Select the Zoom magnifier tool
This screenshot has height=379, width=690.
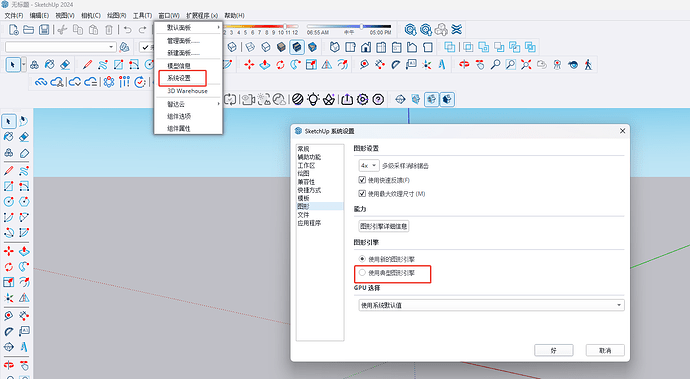coord(495,65)
